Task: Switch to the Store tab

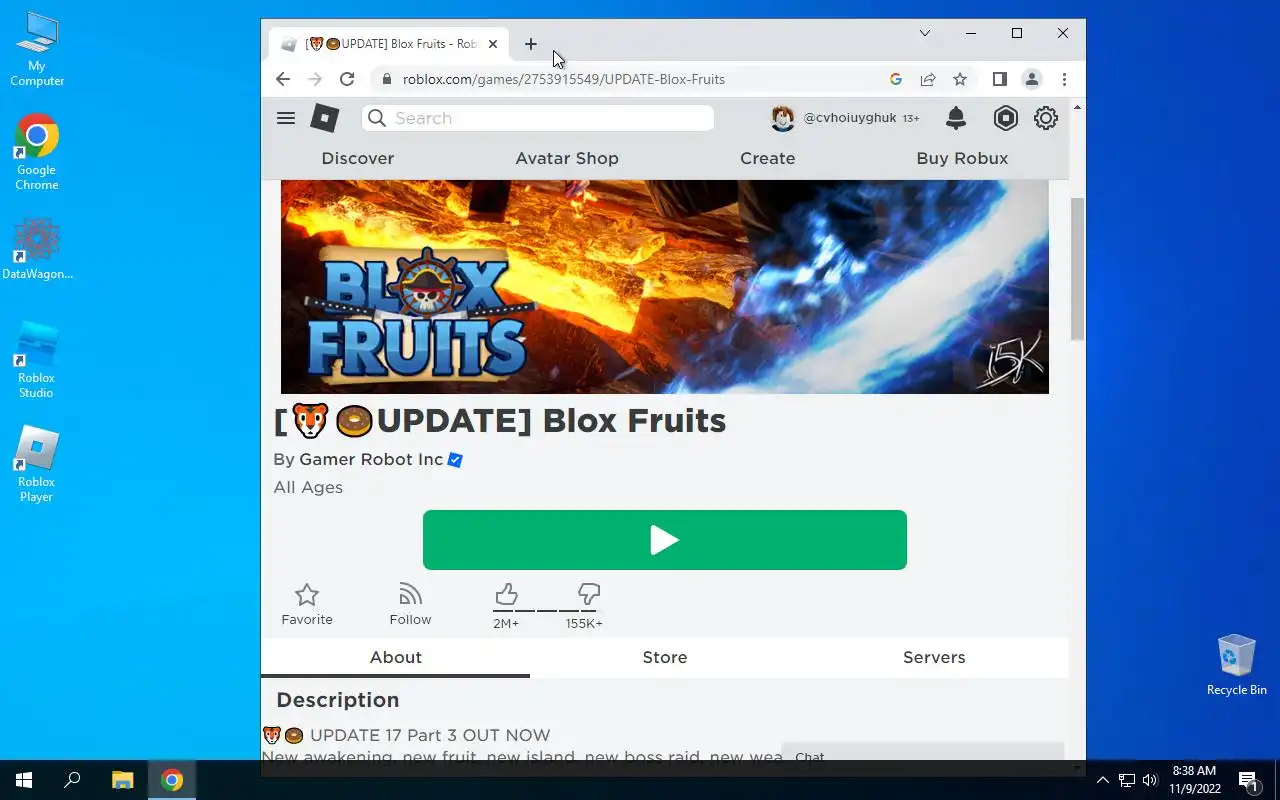Action: [665, 657]
